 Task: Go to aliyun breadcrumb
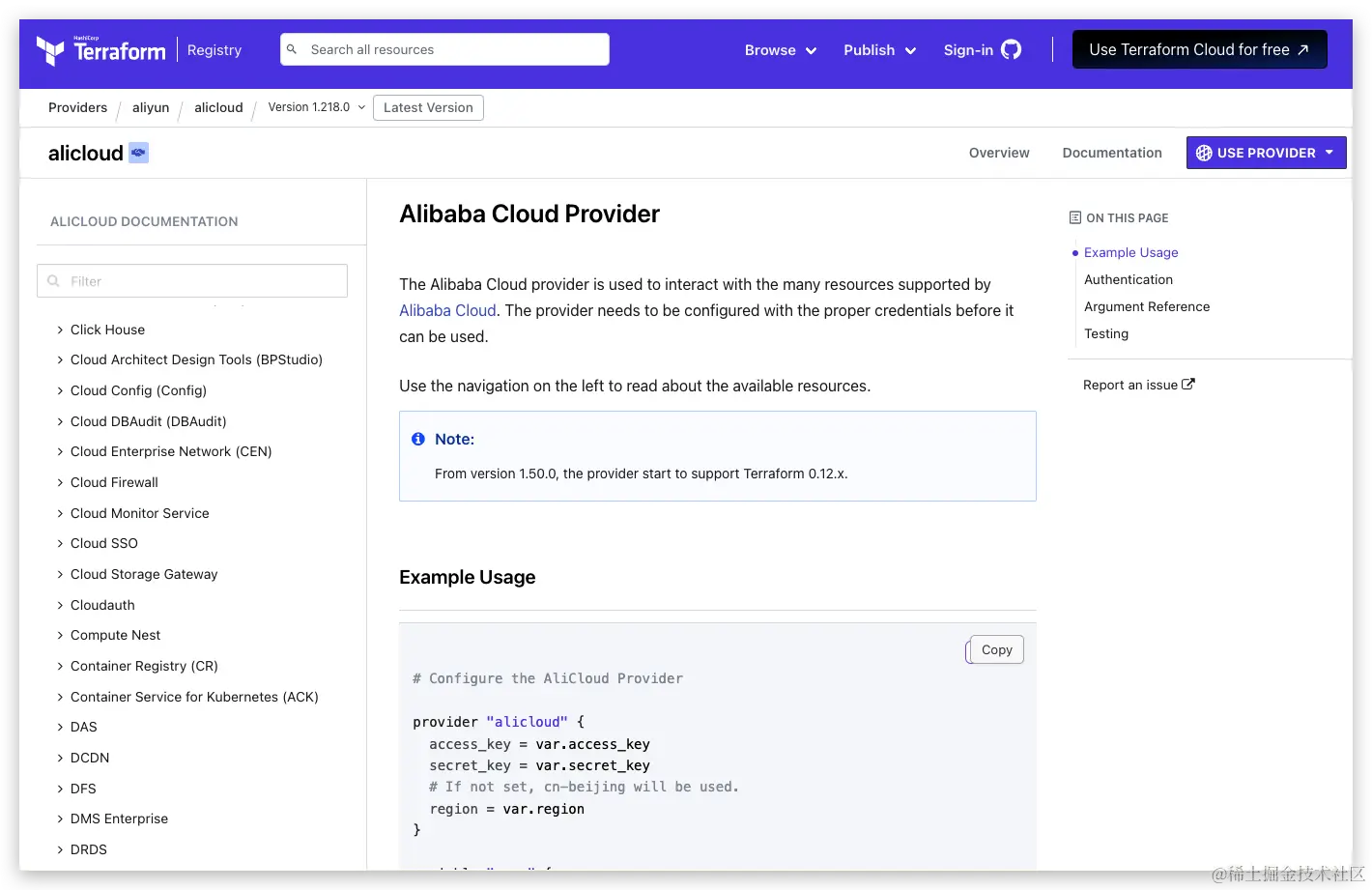[151, 107]
